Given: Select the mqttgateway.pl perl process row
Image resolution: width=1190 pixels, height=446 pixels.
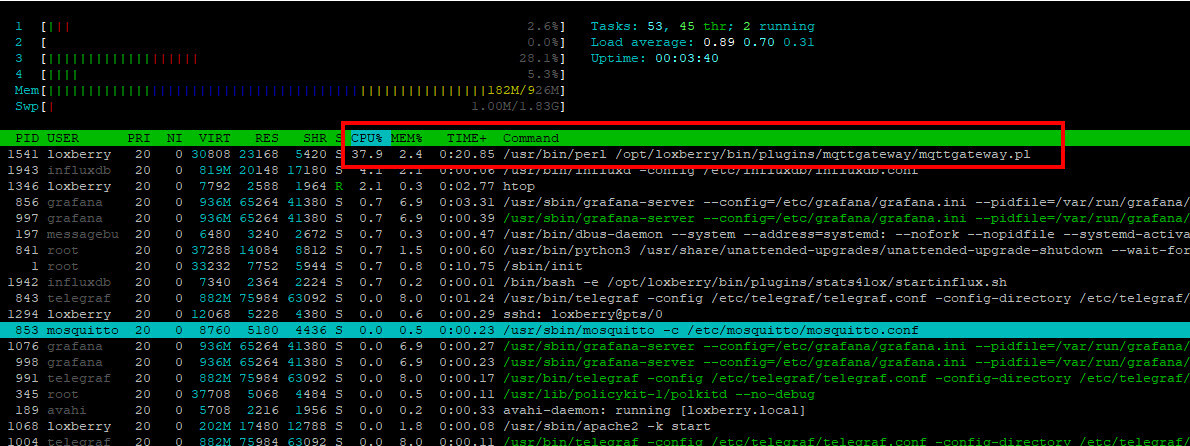Looking at the screenshot, I should [595, 154].
